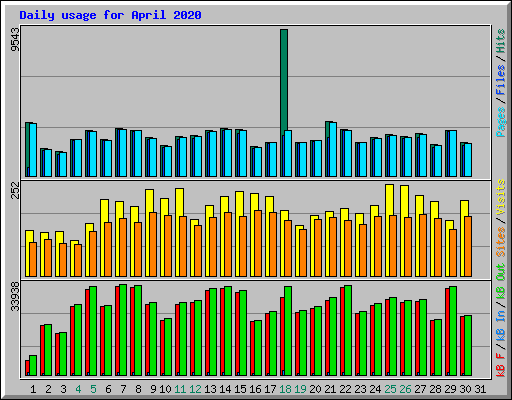Click day 29 on the x-axis
The height and width of the screenshot is (400, 512).
450,389
